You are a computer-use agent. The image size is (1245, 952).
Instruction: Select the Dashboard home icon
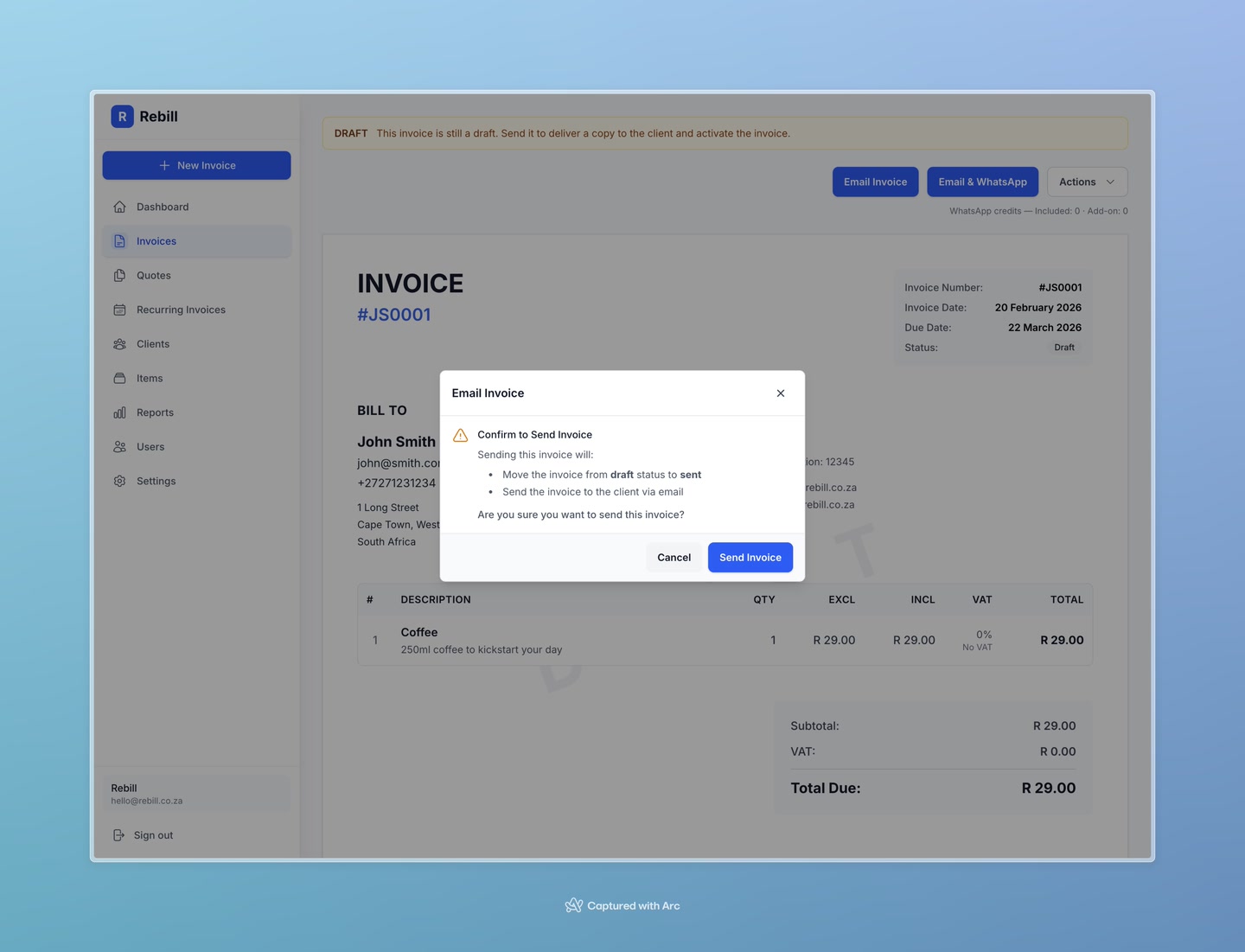click(x=119, y=207)
